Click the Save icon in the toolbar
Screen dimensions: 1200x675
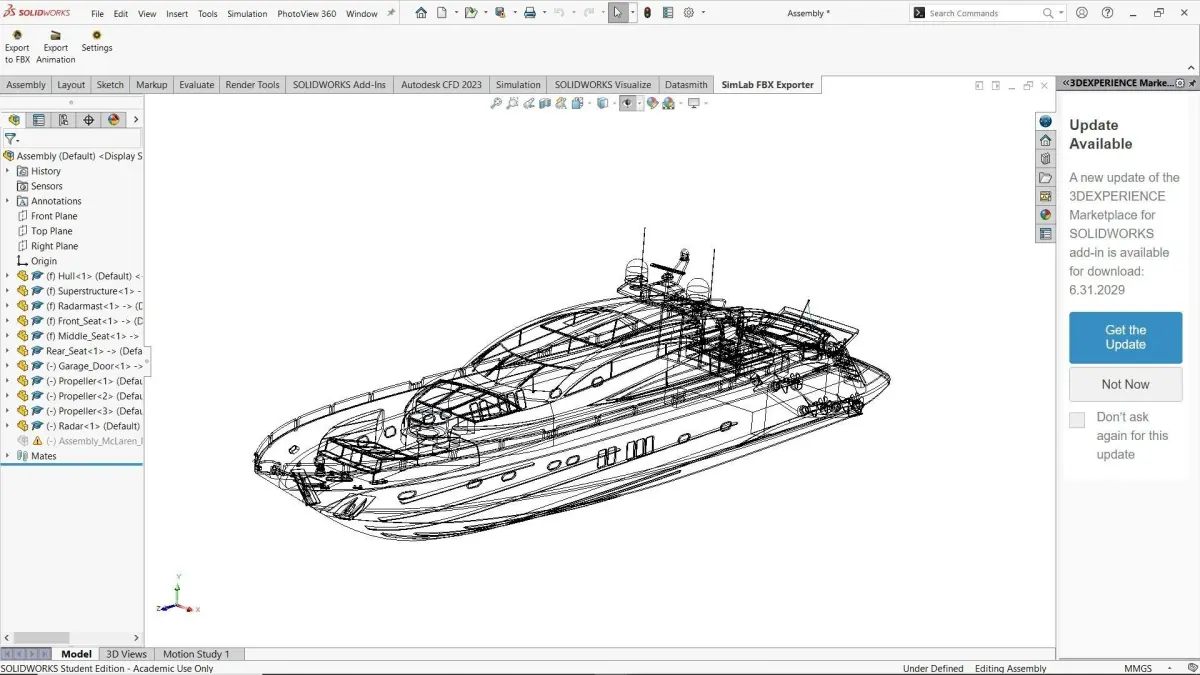click(500, 13)
